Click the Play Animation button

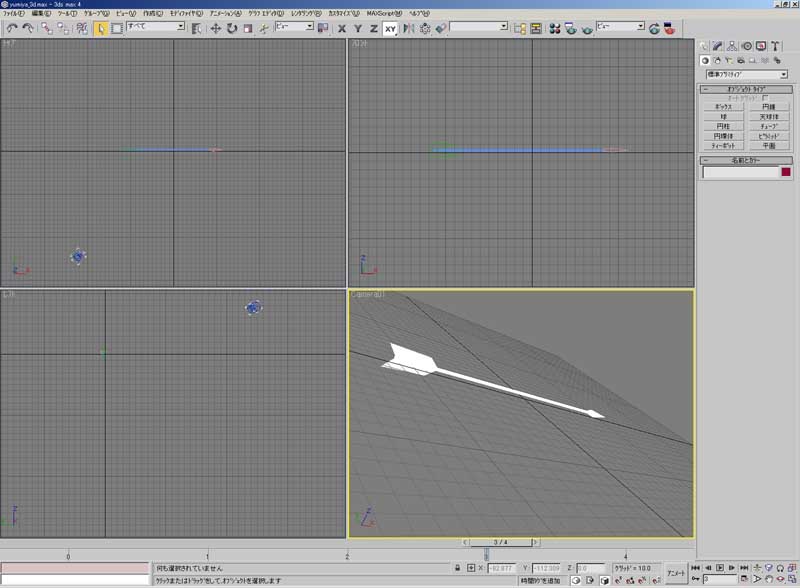(720, 568)
